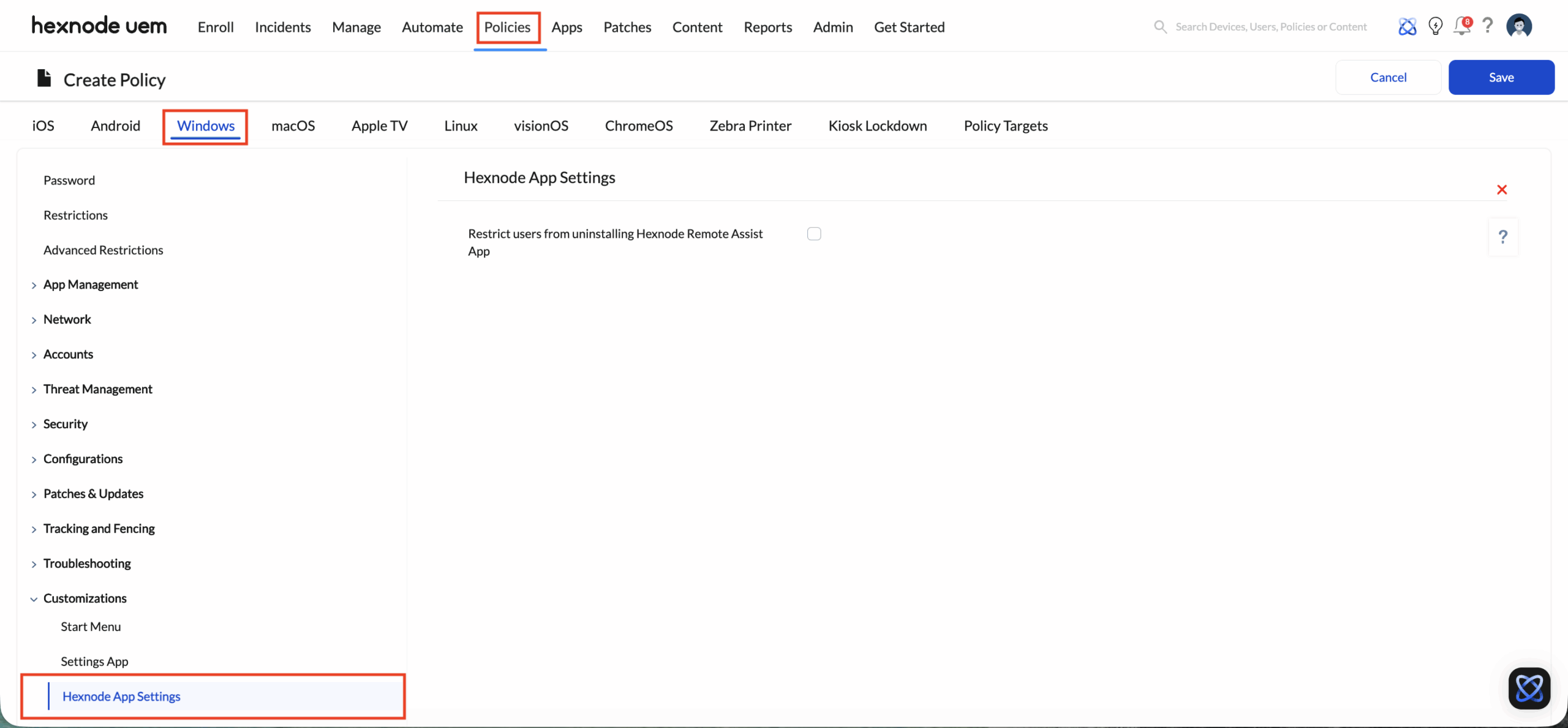Viewport: 1568px width, 728px height.
Task: Click the global search input field
Action: pyautogui.click(x=1270, y=27)
